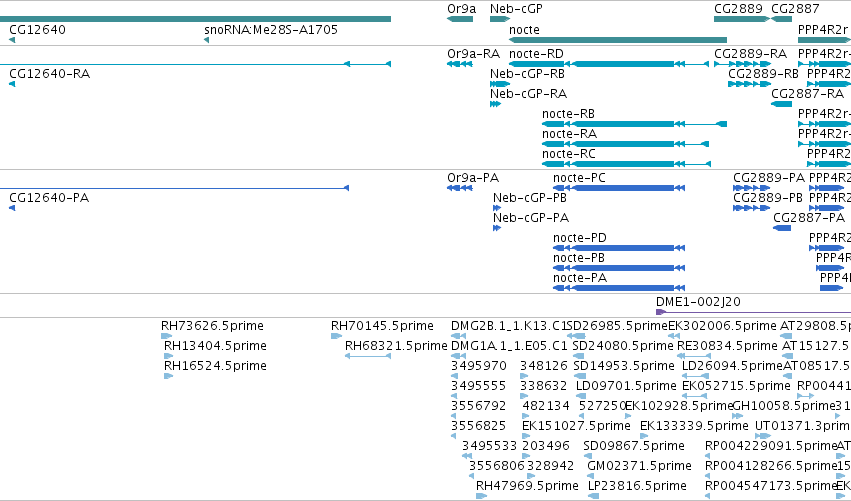
Task: Open the CG12640-RA transcript label
Action: click(49, 74)
